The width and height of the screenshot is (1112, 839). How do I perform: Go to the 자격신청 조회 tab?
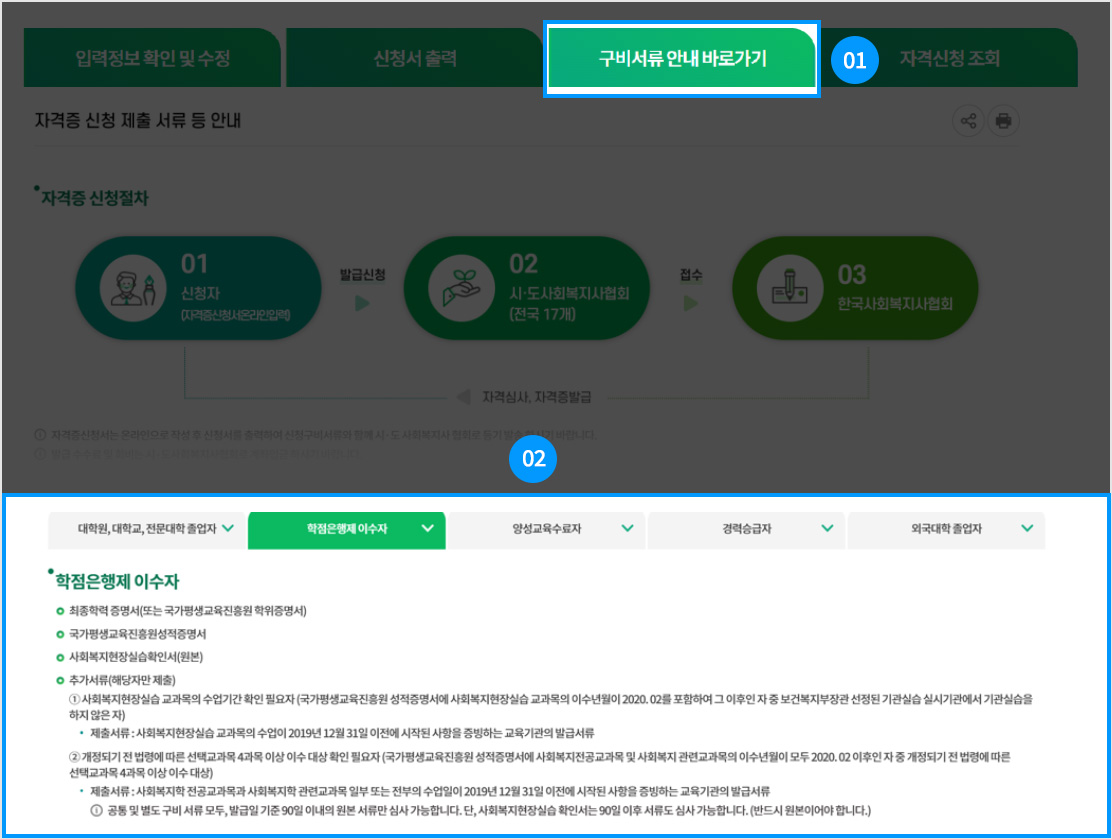point(949,58)
